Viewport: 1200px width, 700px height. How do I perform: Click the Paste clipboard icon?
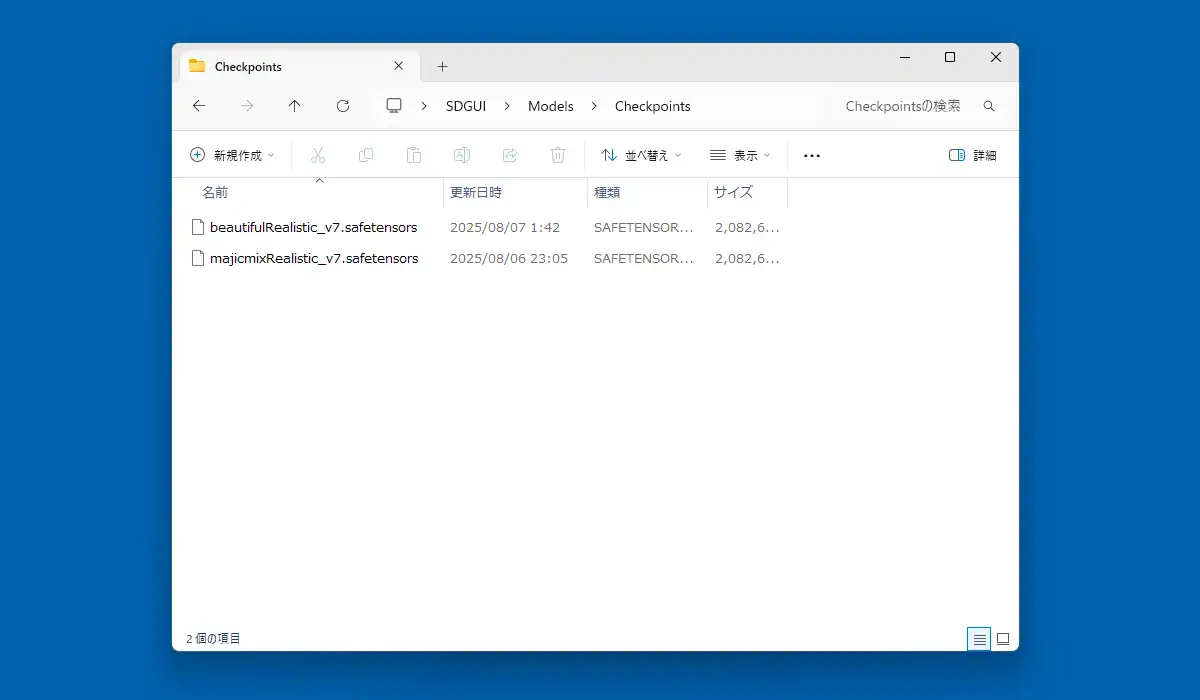pos(414,155)
